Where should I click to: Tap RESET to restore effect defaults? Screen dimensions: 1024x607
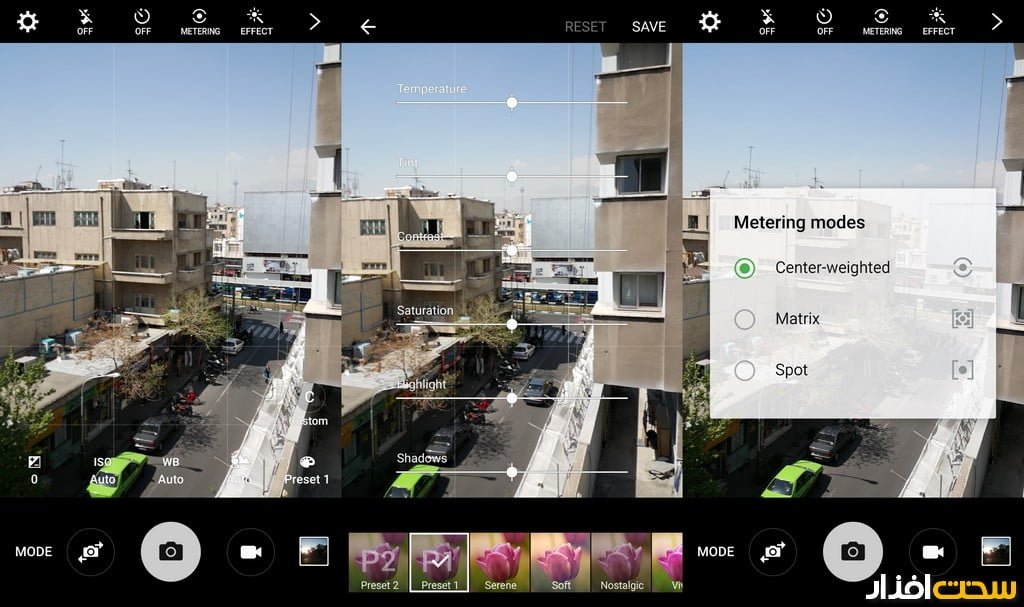(x=585, y=27)
